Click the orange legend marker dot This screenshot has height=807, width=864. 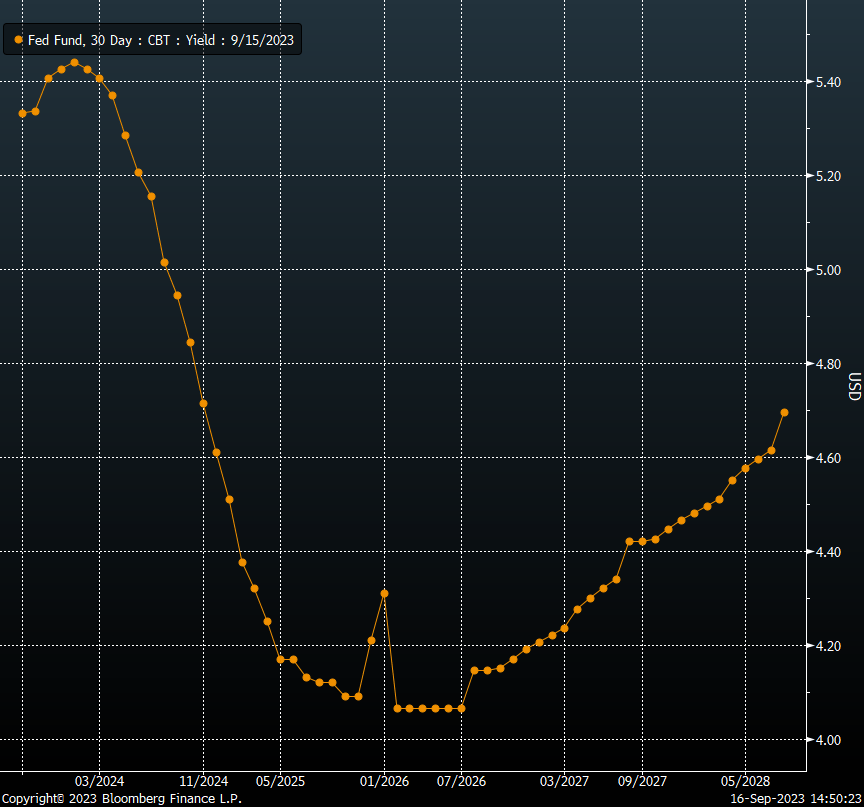tap(18, 40)
